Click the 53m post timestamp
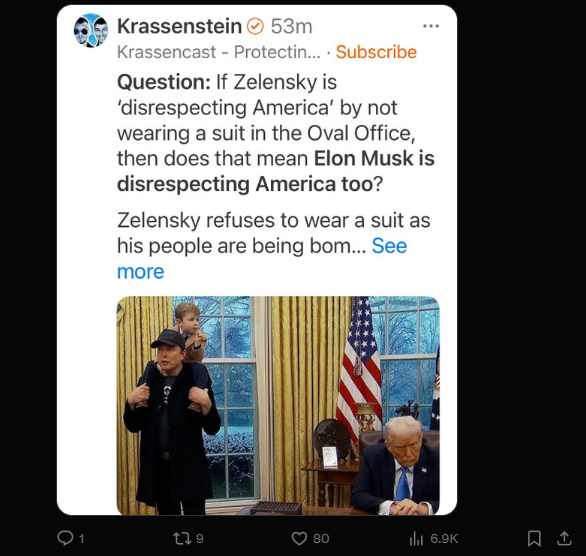The height and width of the screenshot is (556, 586). point(292,27)
